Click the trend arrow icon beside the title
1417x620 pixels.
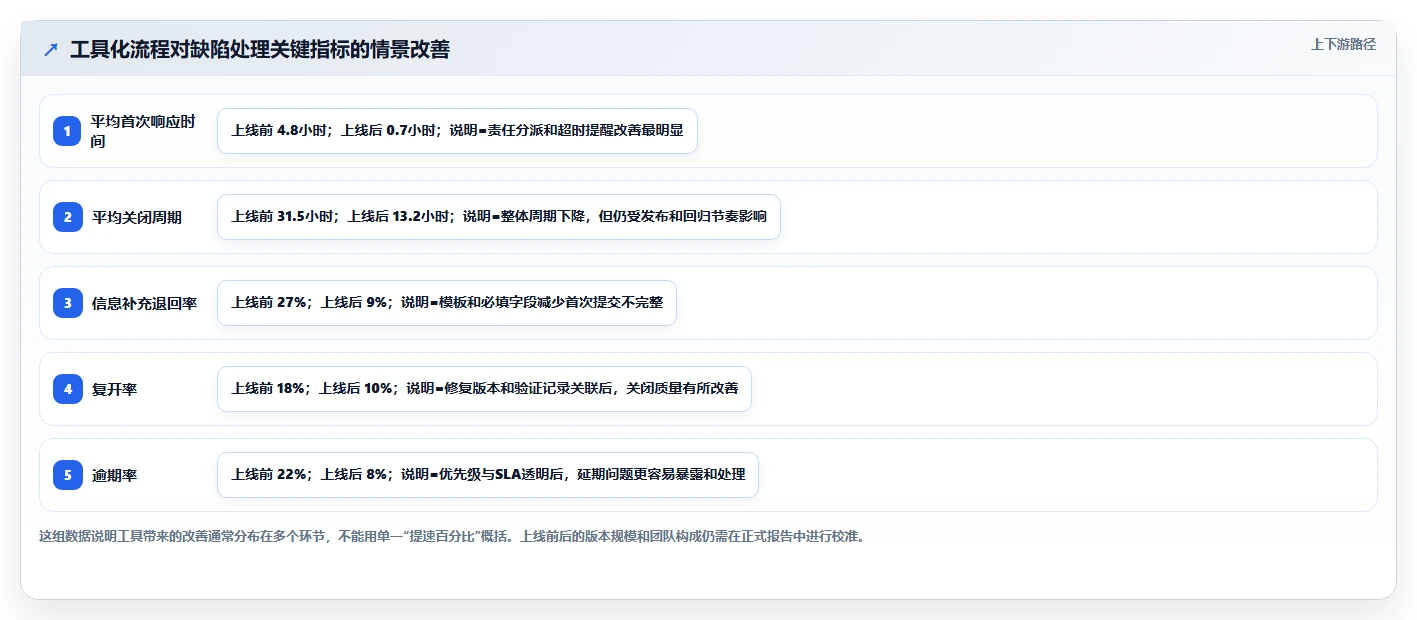51,50
